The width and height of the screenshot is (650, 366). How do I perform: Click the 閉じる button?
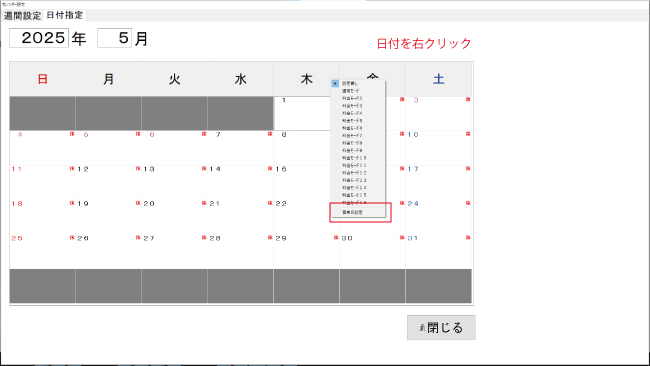(x=441, y=327)
